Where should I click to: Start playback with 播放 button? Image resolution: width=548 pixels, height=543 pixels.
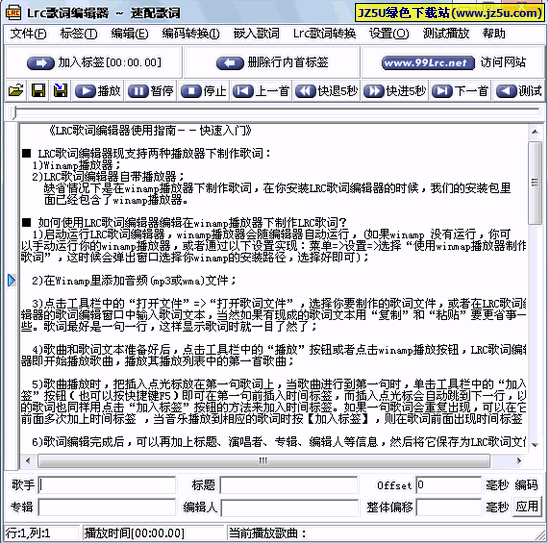[x=98, y=91]
